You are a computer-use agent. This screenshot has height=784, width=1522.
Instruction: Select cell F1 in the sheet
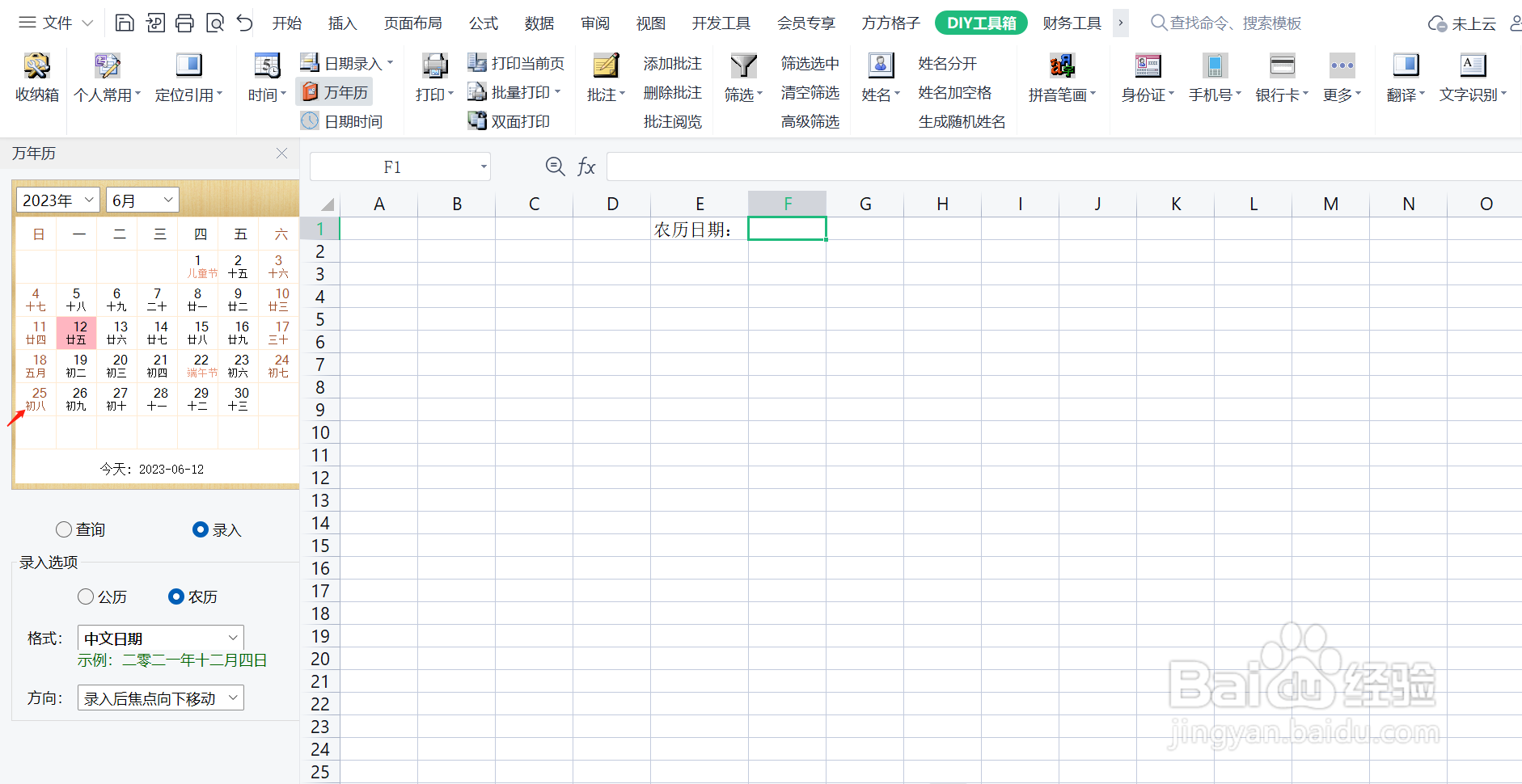point(787,229)
